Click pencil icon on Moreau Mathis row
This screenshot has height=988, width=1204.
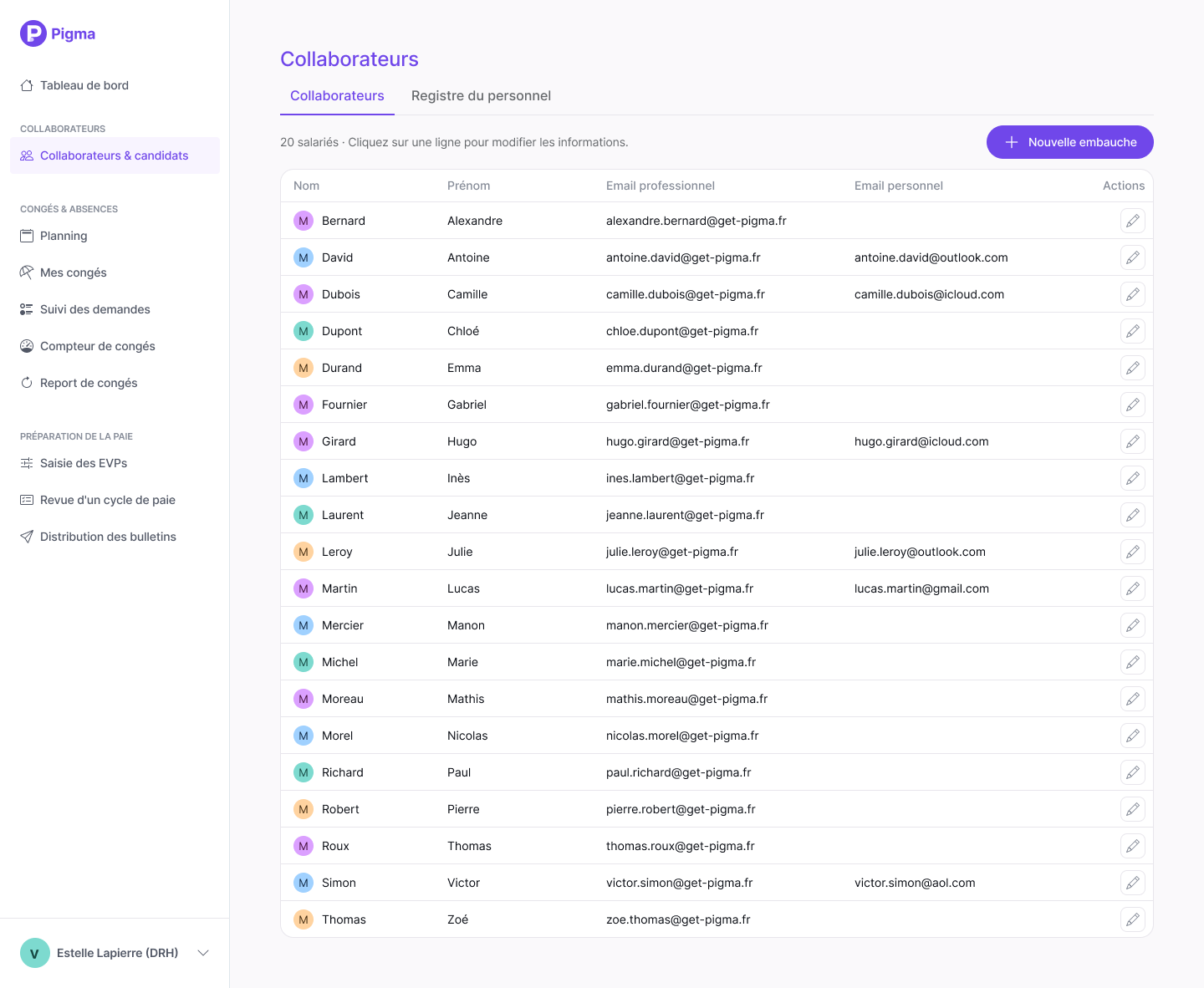coord(1133,699)
